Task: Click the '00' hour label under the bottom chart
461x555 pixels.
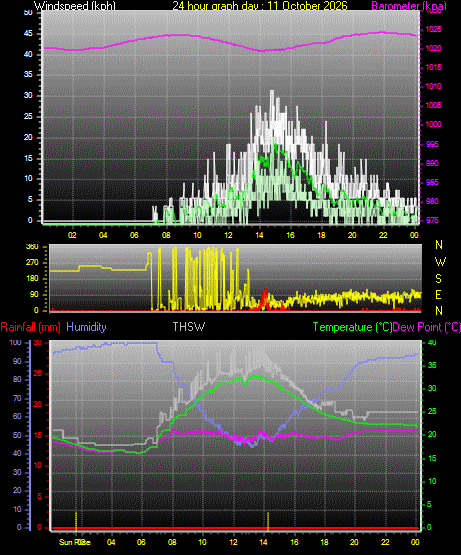Action: point(415,542)
